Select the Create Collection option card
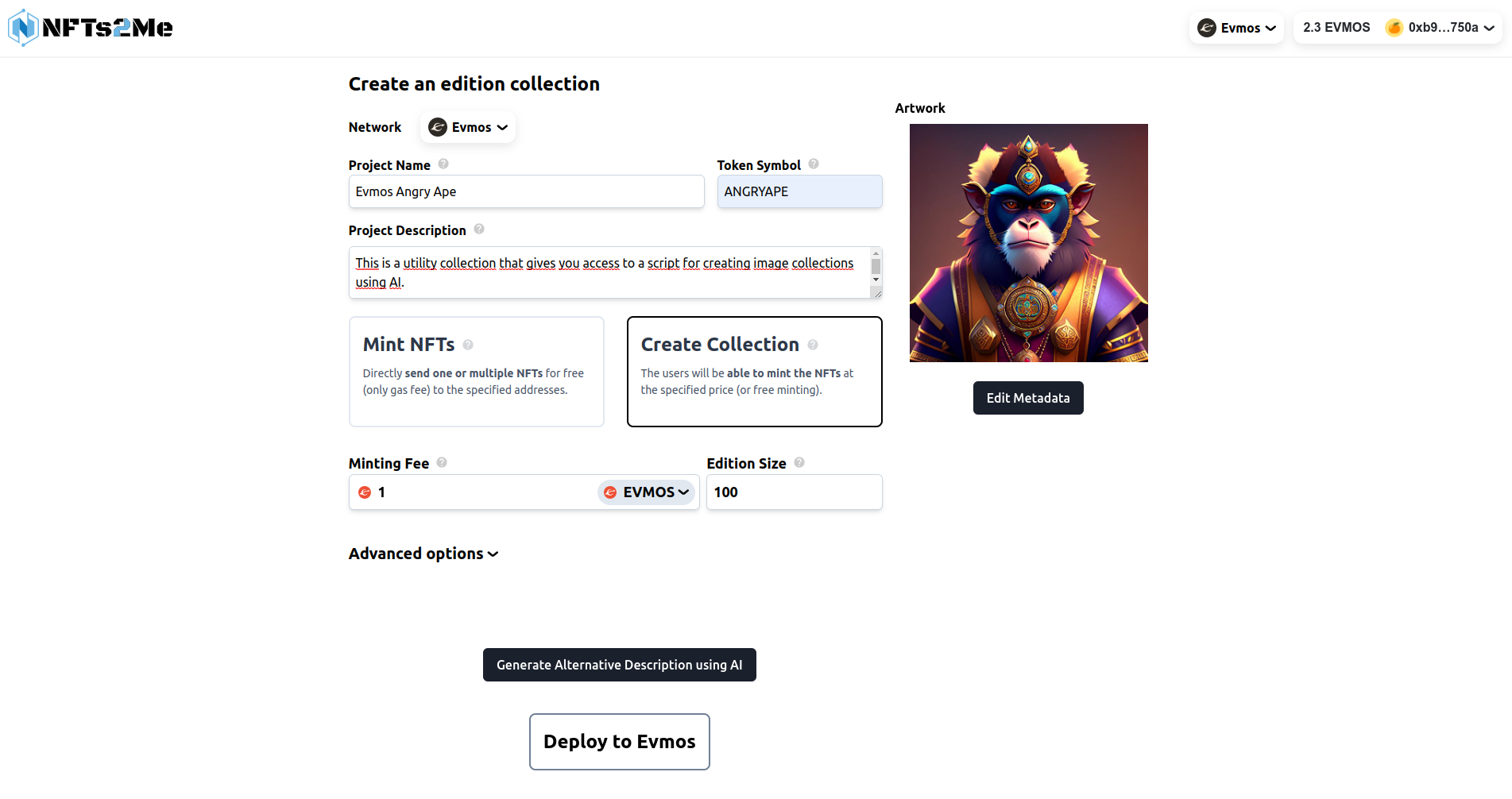Image resolution: width=1512 pixels, height=799 pixels. (754, 372)
